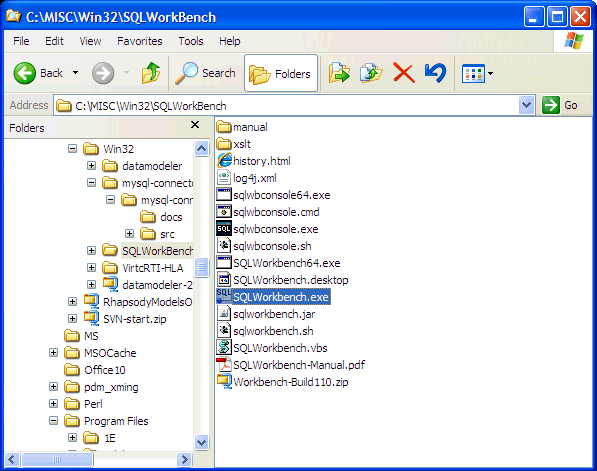597x471 pixels.
Task: Select the sqlworkbench.jar file icon
Action: (224, 313)
